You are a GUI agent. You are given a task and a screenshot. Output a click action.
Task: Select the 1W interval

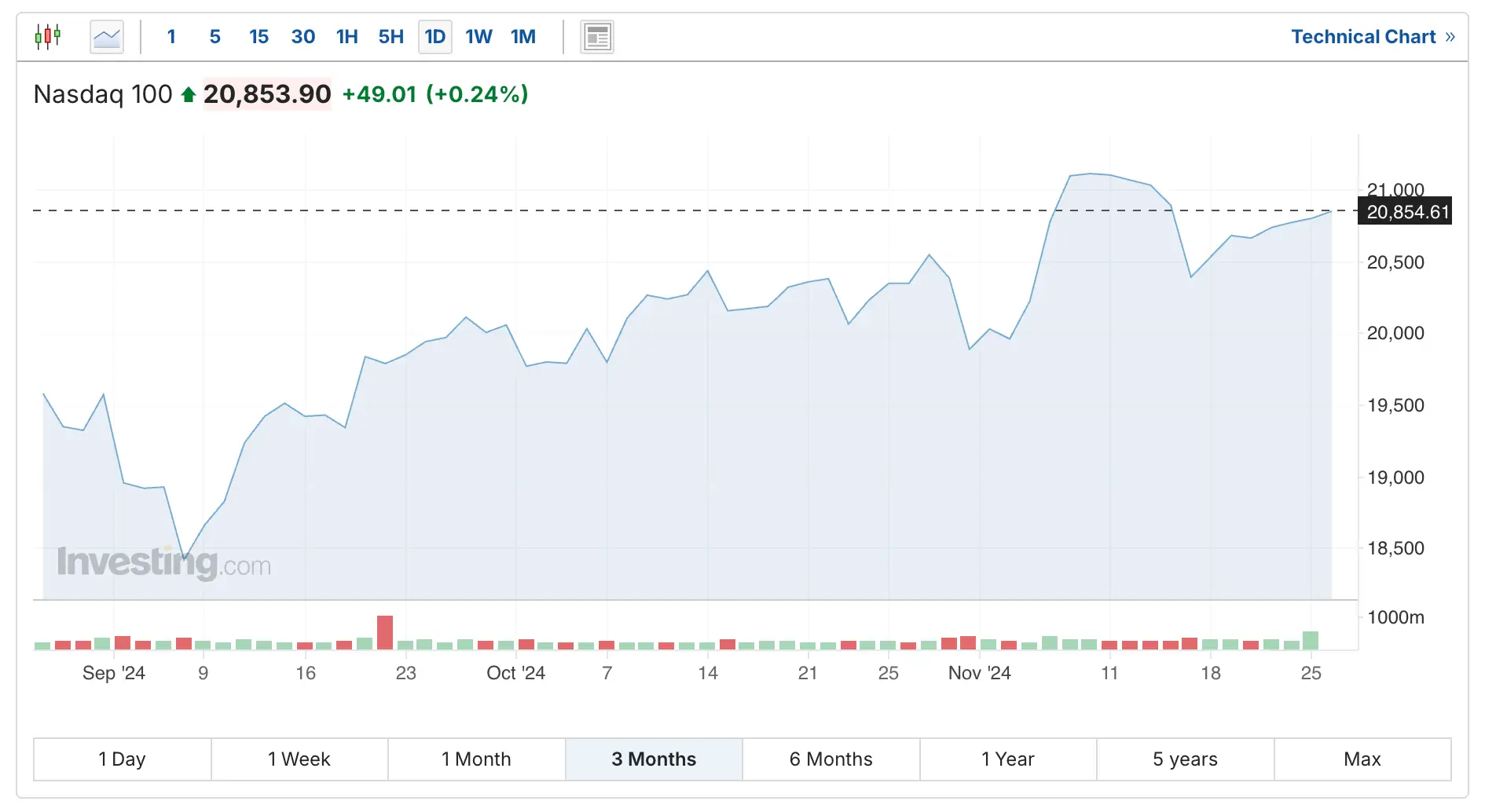coord(478,37)
